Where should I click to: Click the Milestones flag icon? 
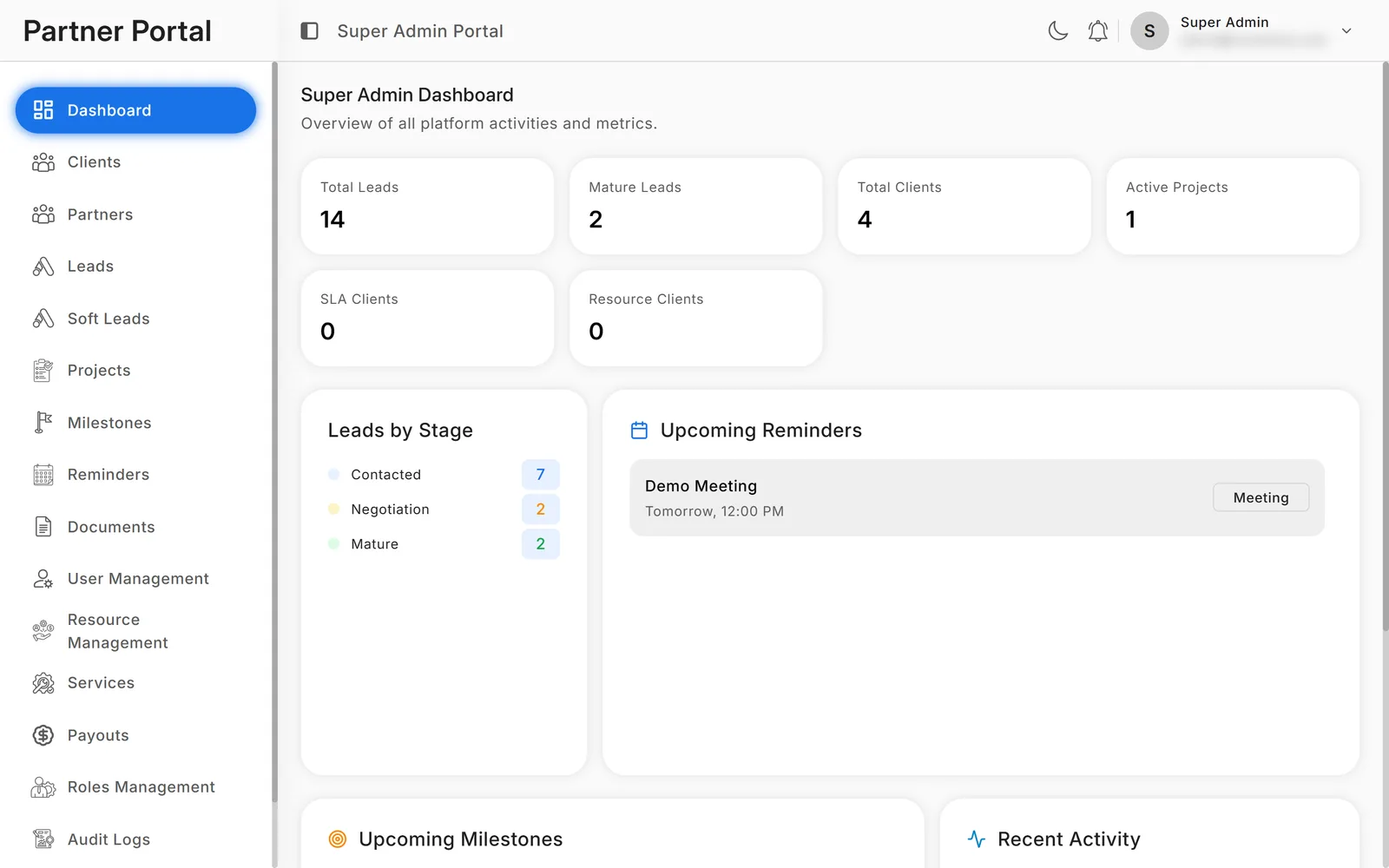click(x=43, y=423)
